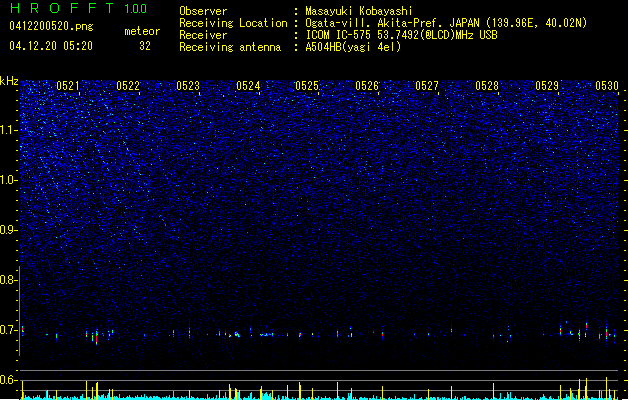Click the 0528 time marker
The width and height of the screenshot is (629, 400).
487,85
